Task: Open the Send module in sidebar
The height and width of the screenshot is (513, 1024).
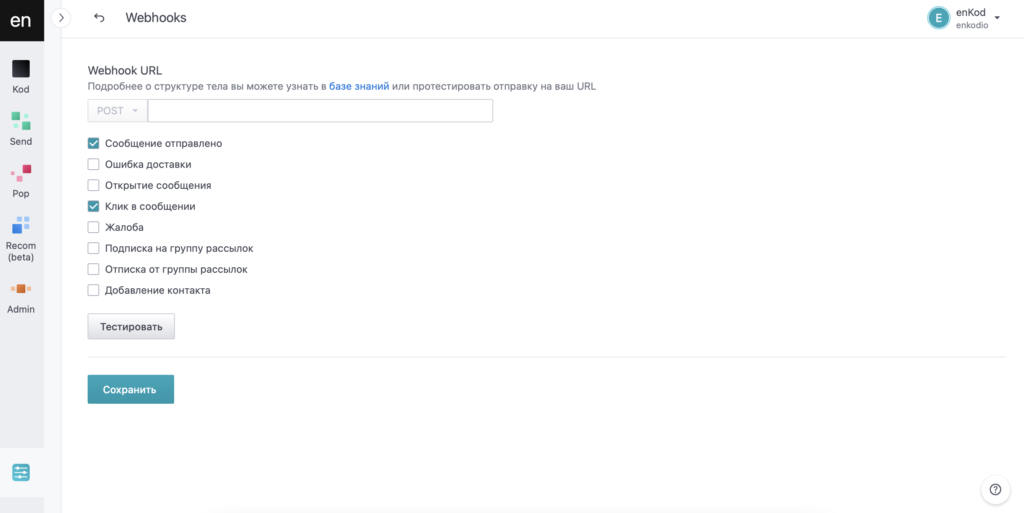Action: tap(21, 128)
